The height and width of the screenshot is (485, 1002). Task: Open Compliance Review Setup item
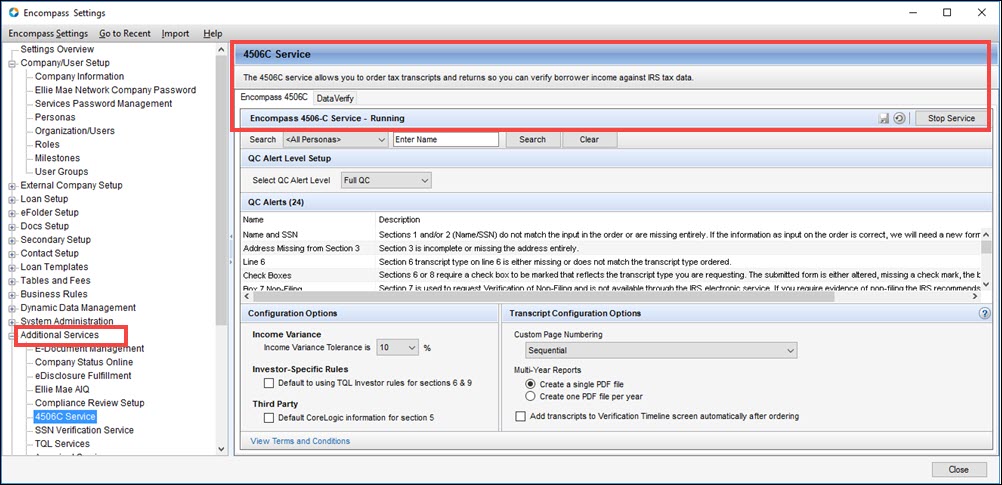click(89, 403)
